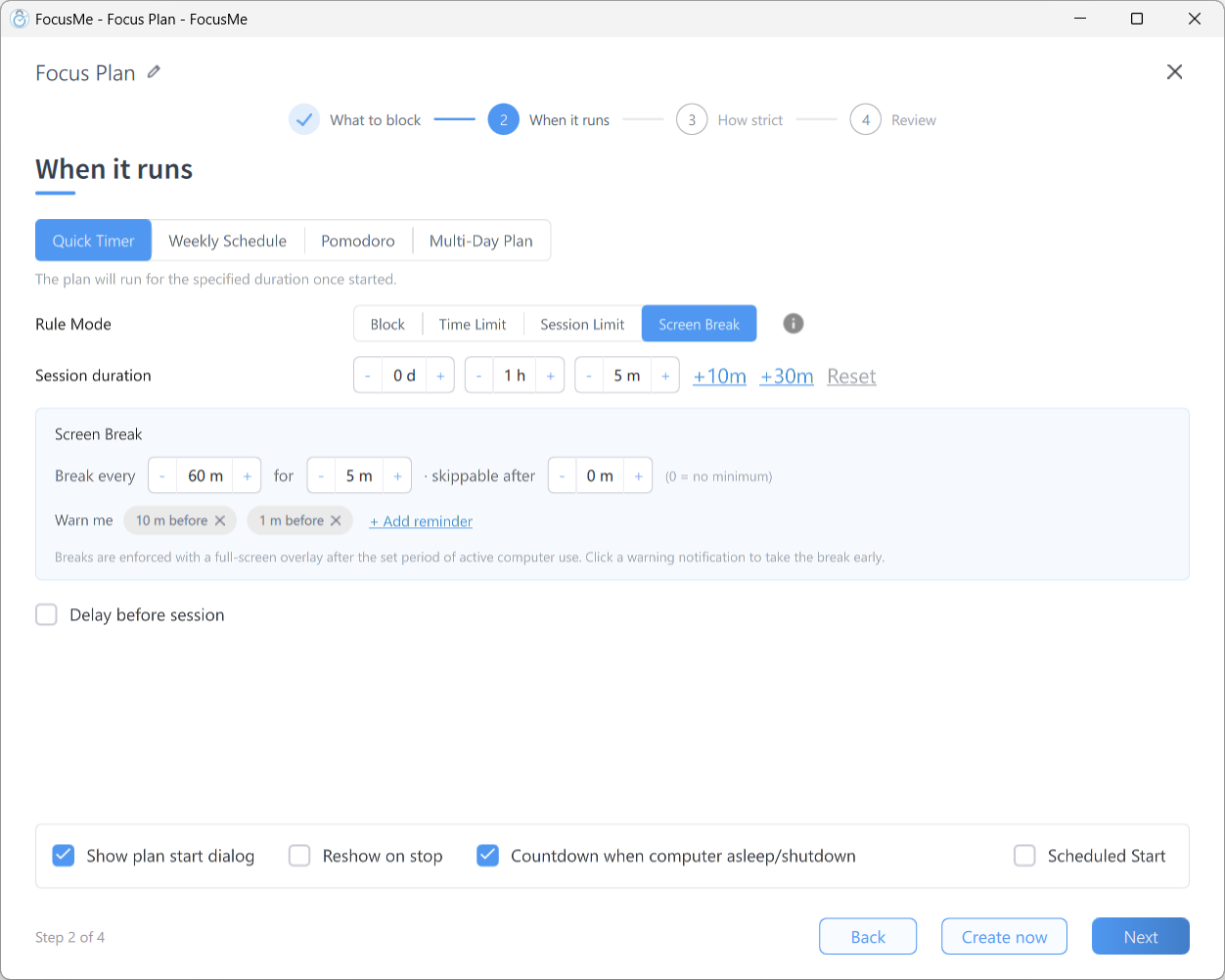This screenshot has height=980, width=1225.
Task: Click the '1 h' hours field
Action: click(515, 376)
